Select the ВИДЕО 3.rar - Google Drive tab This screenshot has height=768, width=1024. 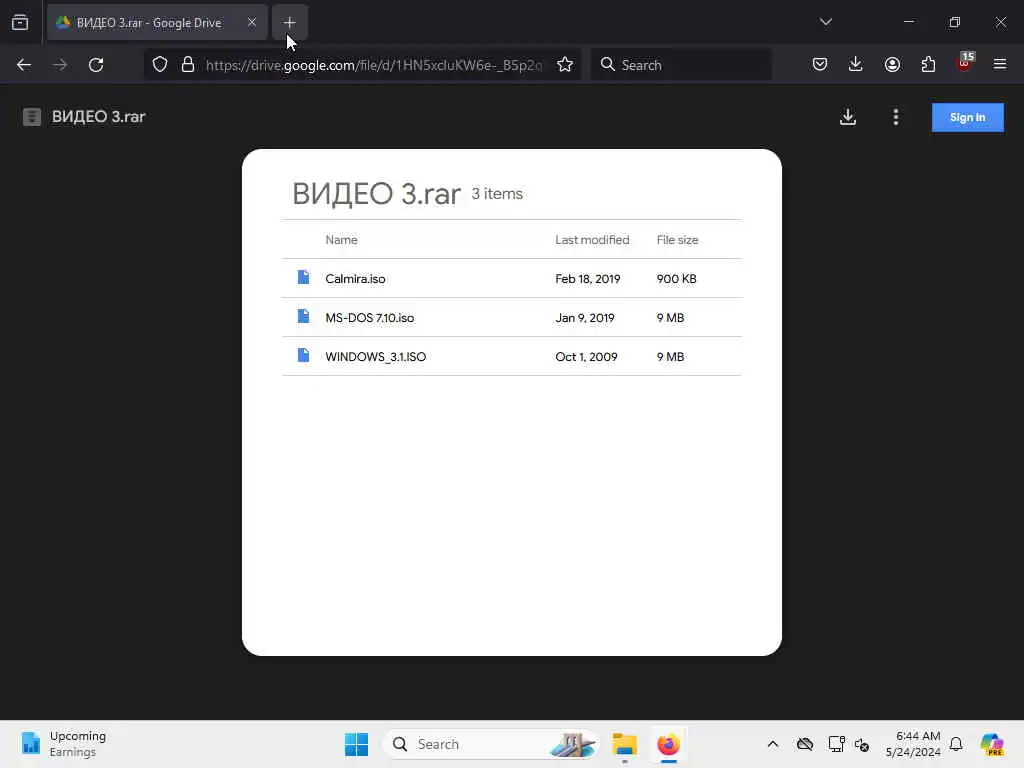(x=157, y=22)
